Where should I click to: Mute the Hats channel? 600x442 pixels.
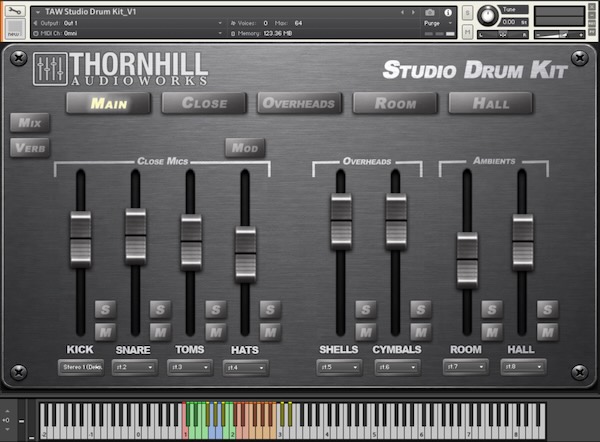coord(270,332)
